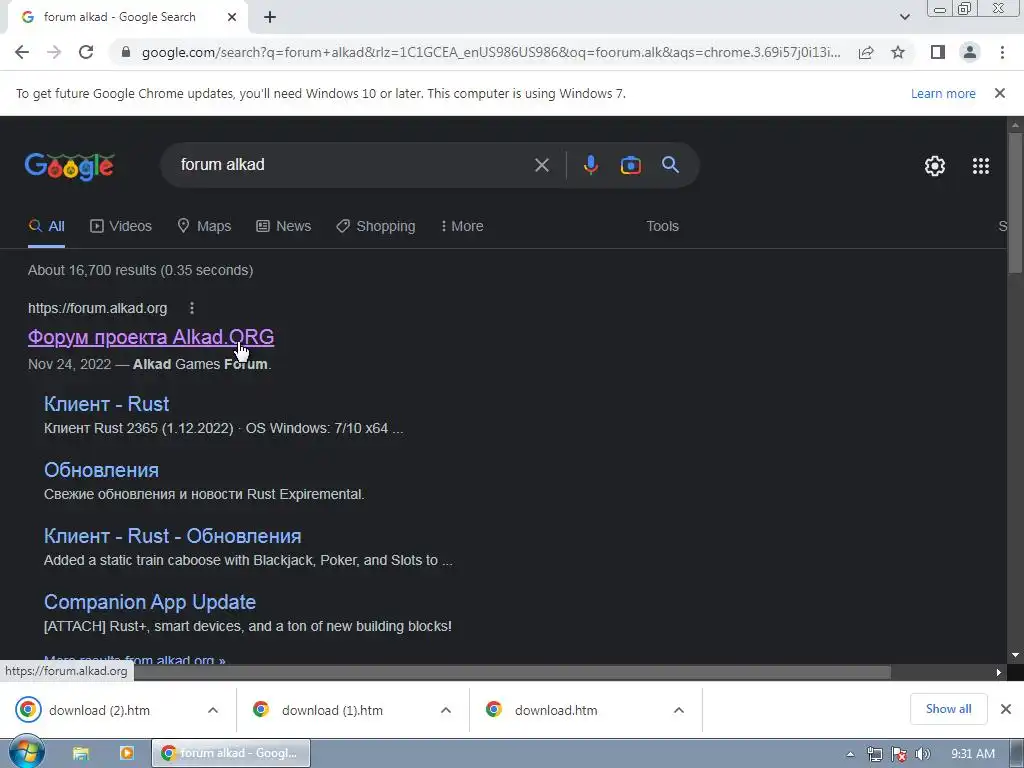1024x768 pixels.
Task: Go back using the browser back arrow
Action: 22,52
